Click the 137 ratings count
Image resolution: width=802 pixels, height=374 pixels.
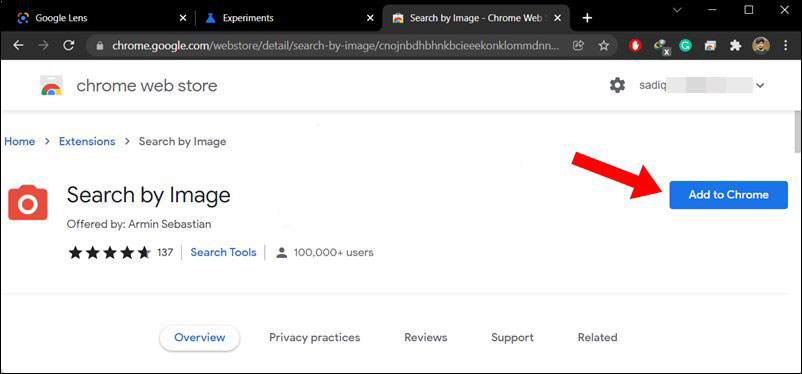tap(165, 252)
